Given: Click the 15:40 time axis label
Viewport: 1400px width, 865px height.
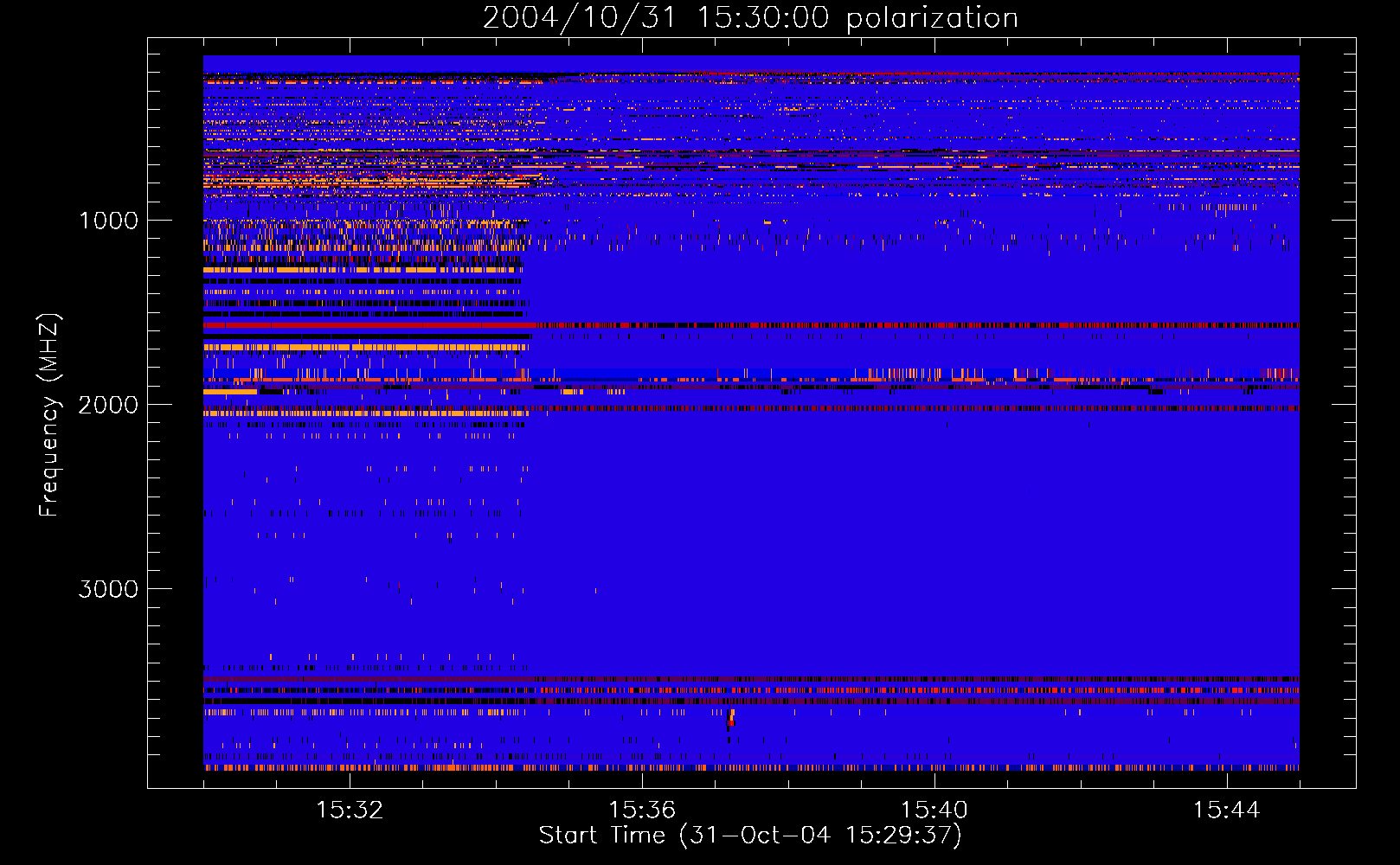Looking at the screenshot, I should pyautogui.click(x=934, y=811).
